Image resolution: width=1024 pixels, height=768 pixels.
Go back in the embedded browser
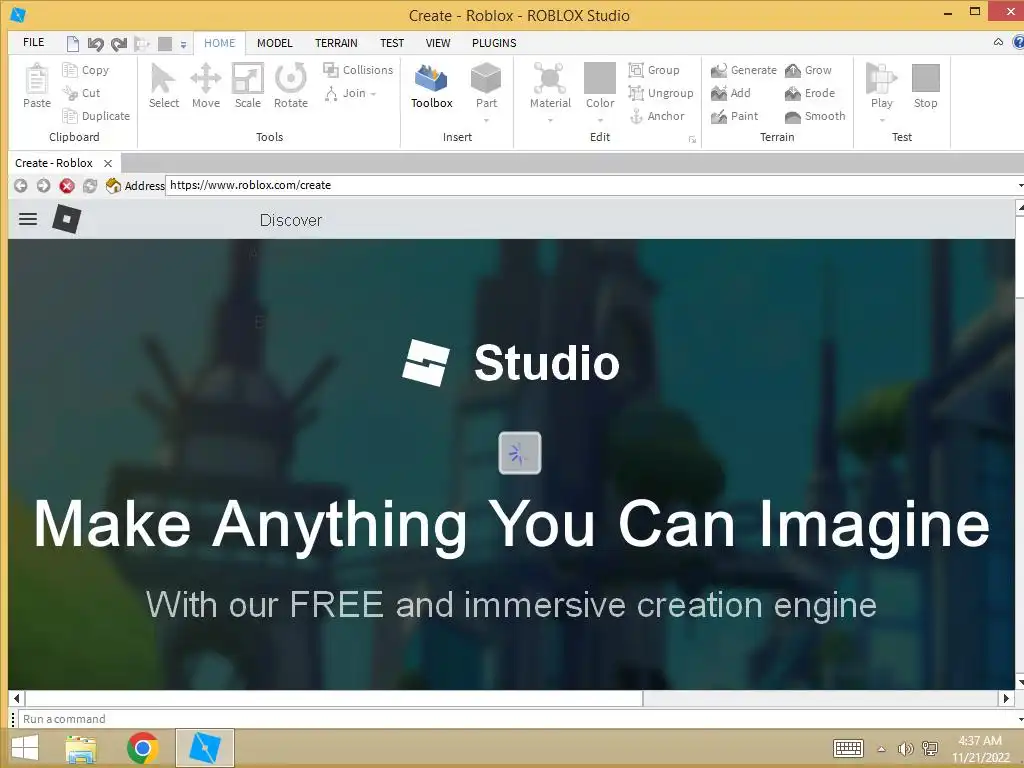click(x=20, y=185)
